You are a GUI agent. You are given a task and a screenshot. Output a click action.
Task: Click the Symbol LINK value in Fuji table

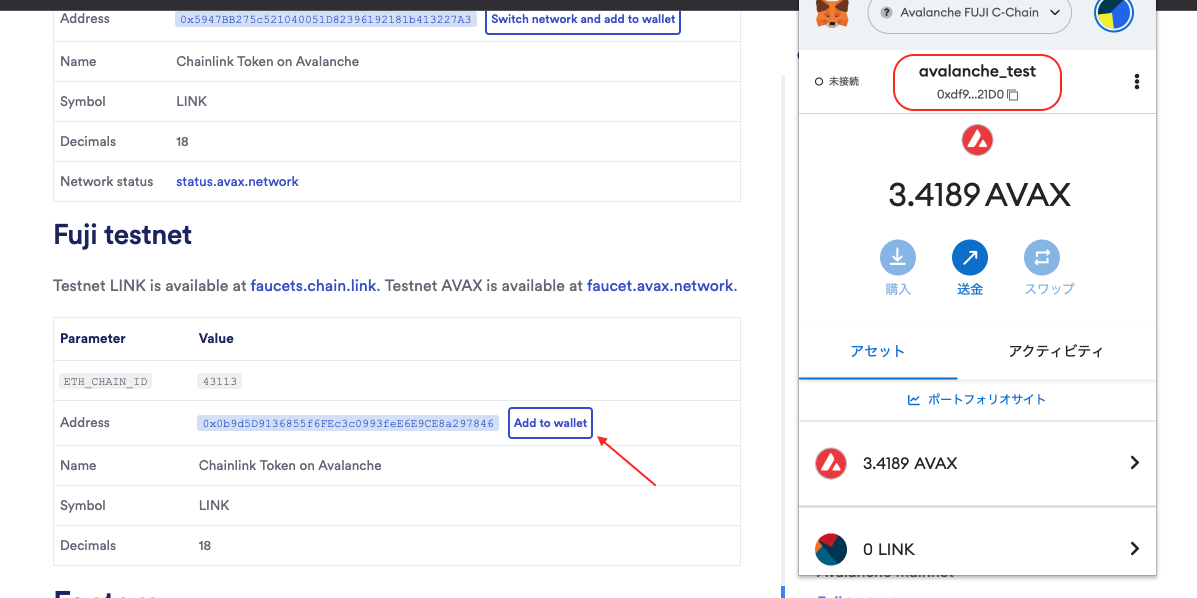point(214,506)
